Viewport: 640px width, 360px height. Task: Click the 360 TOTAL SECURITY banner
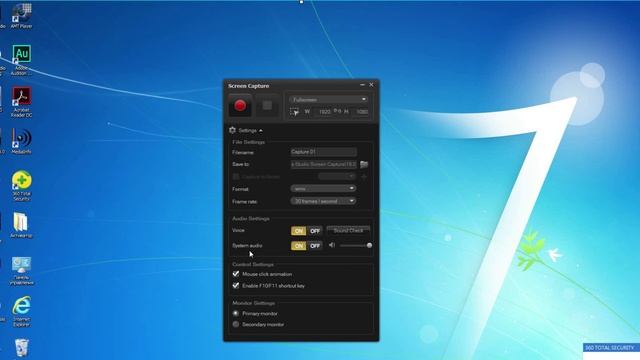[x=611, y=348]
